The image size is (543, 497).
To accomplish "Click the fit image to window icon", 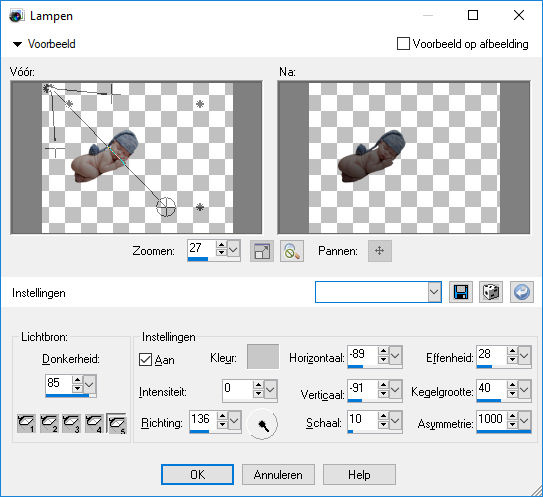I will pos(262,251).
